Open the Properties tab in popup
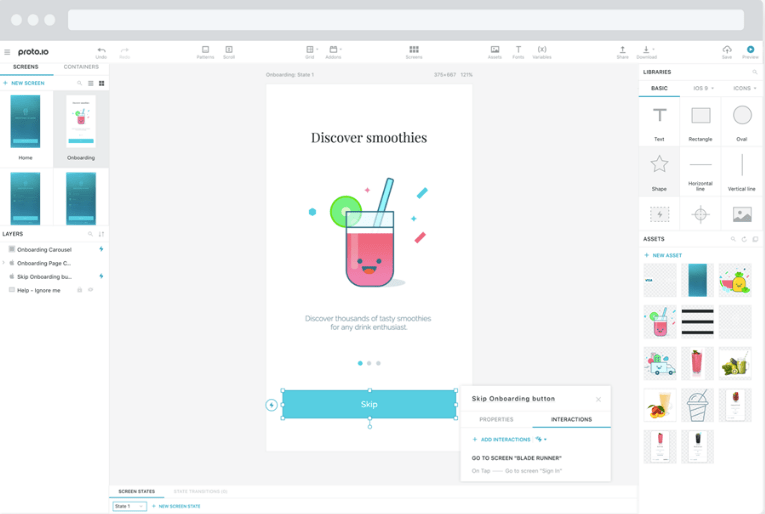765x514 pixels. 496,419
